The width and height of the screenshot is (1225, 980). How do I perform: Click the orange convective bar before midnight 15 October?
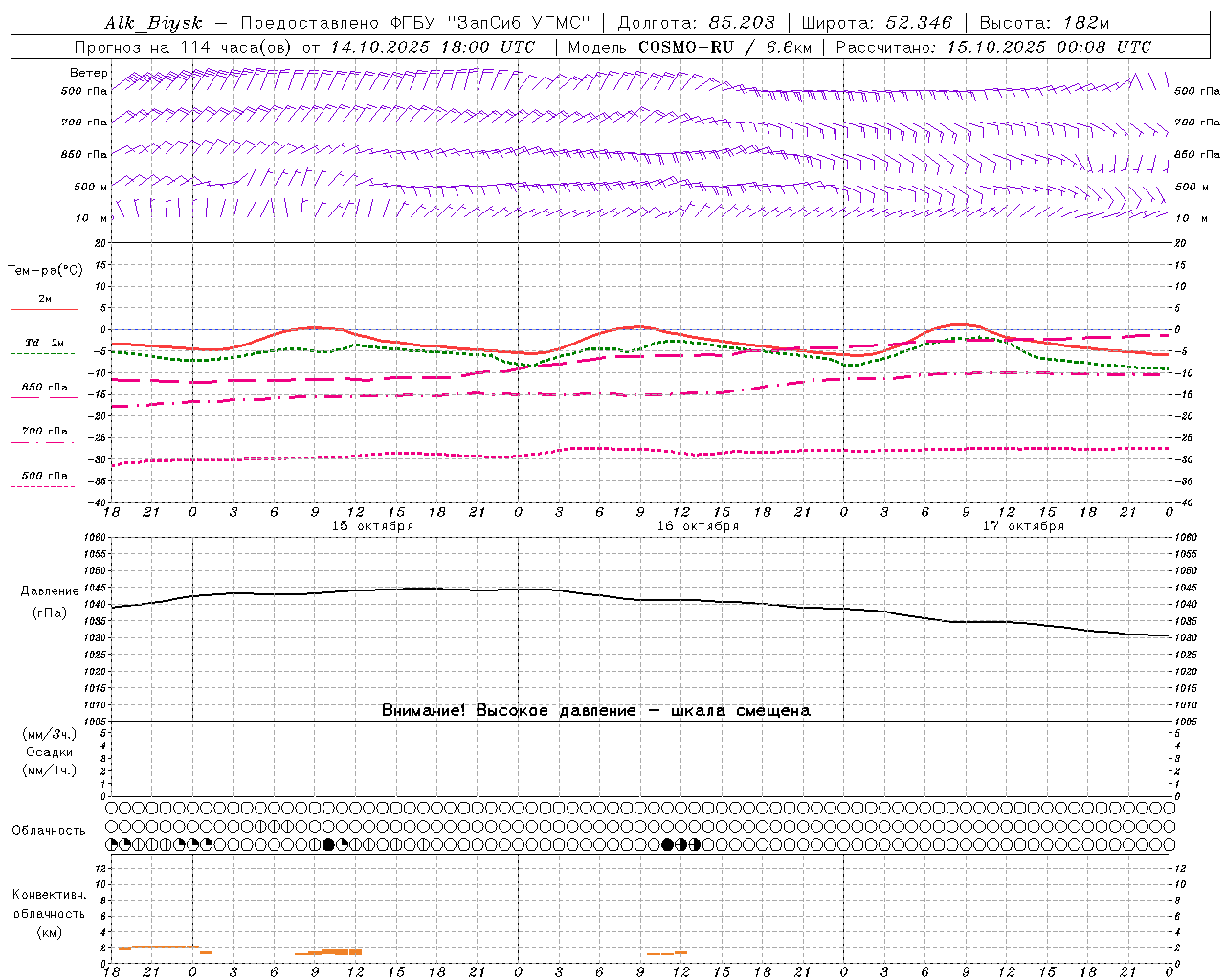(x=159, y=947)
